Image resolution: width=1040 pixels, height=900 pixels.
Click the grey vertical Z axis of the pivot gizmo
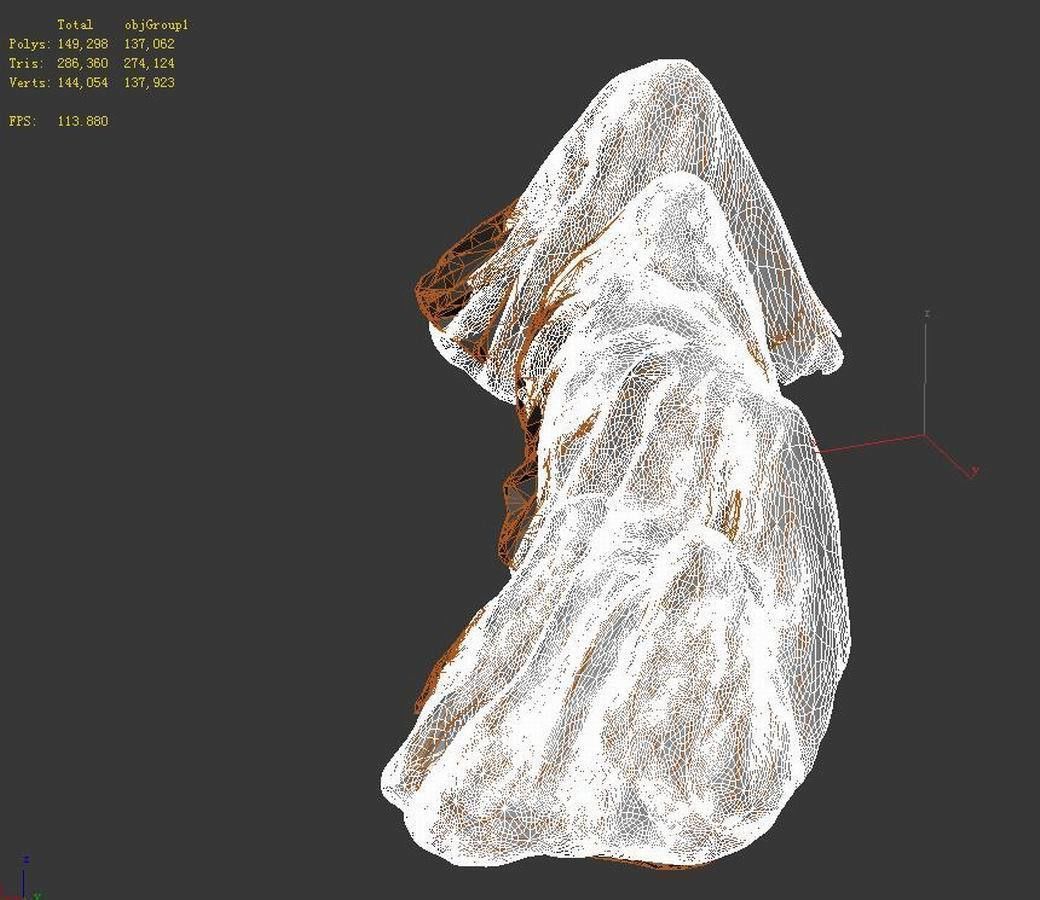[x=925, y=378]
